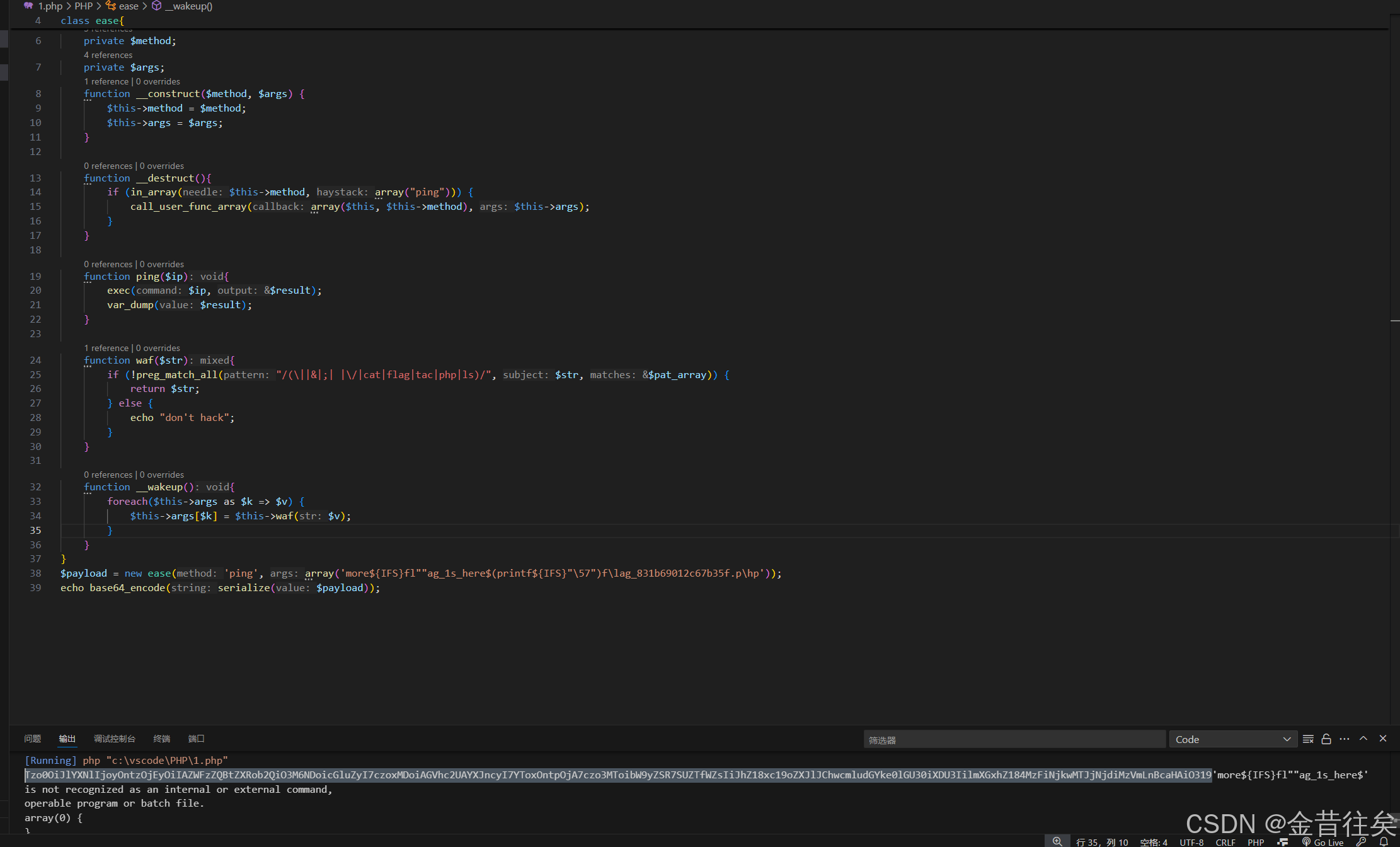1400x847 pixels.
Task: Open the 调试控制台 debug console tab
Action: 114,739
